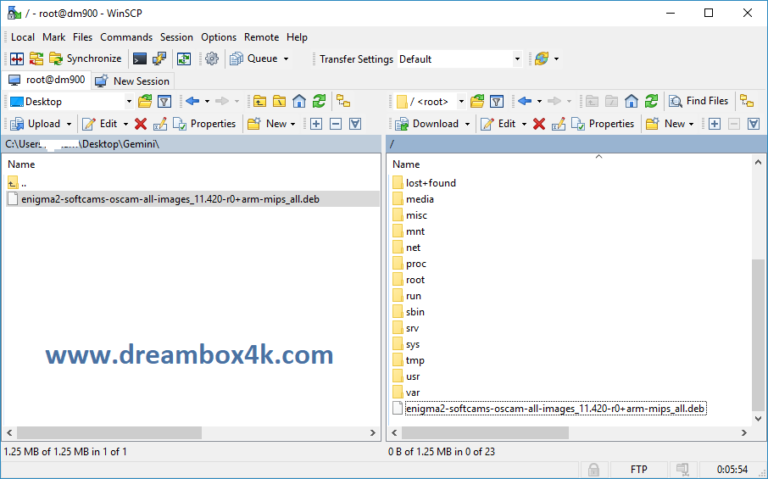Open the Commands menu

(126, 37)
